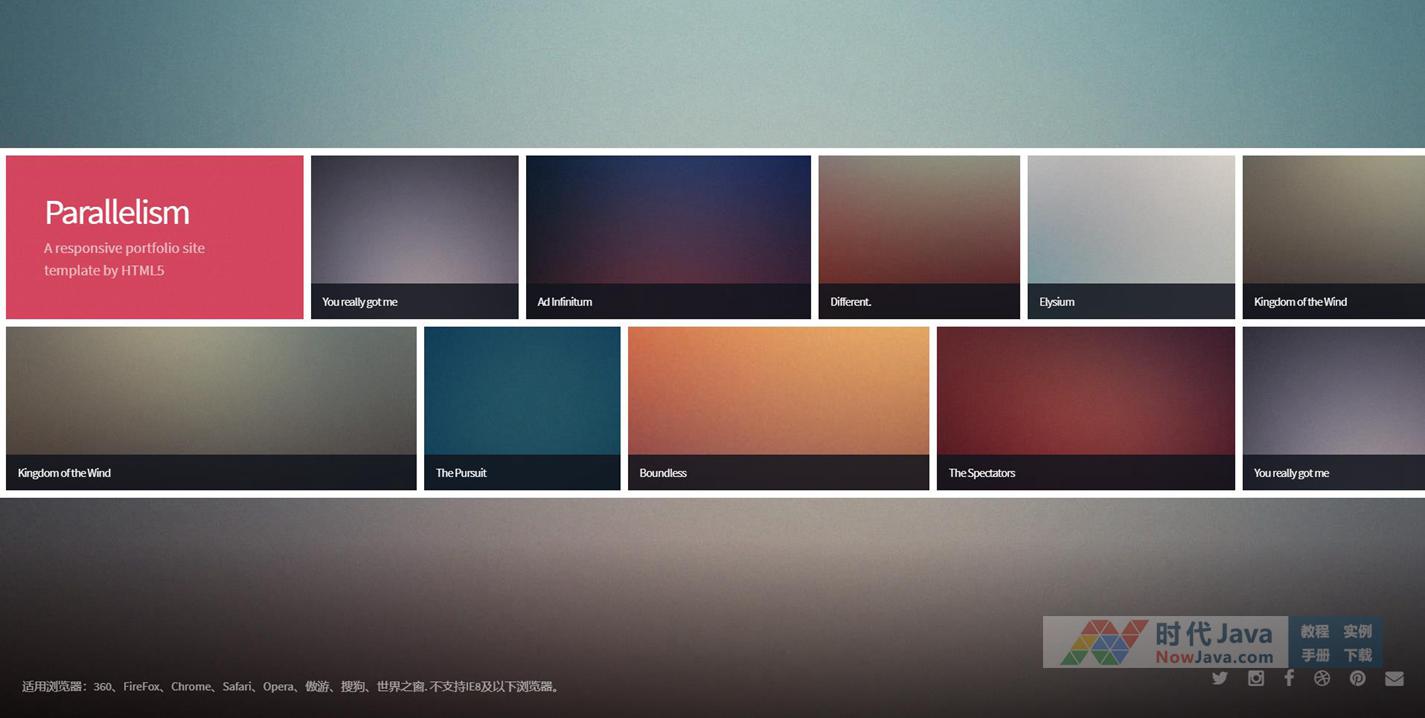The width and height of the screenshot is (1425, 718).
Task: Open the Twitter social link icon
Action: click(x=1219, y=678)
